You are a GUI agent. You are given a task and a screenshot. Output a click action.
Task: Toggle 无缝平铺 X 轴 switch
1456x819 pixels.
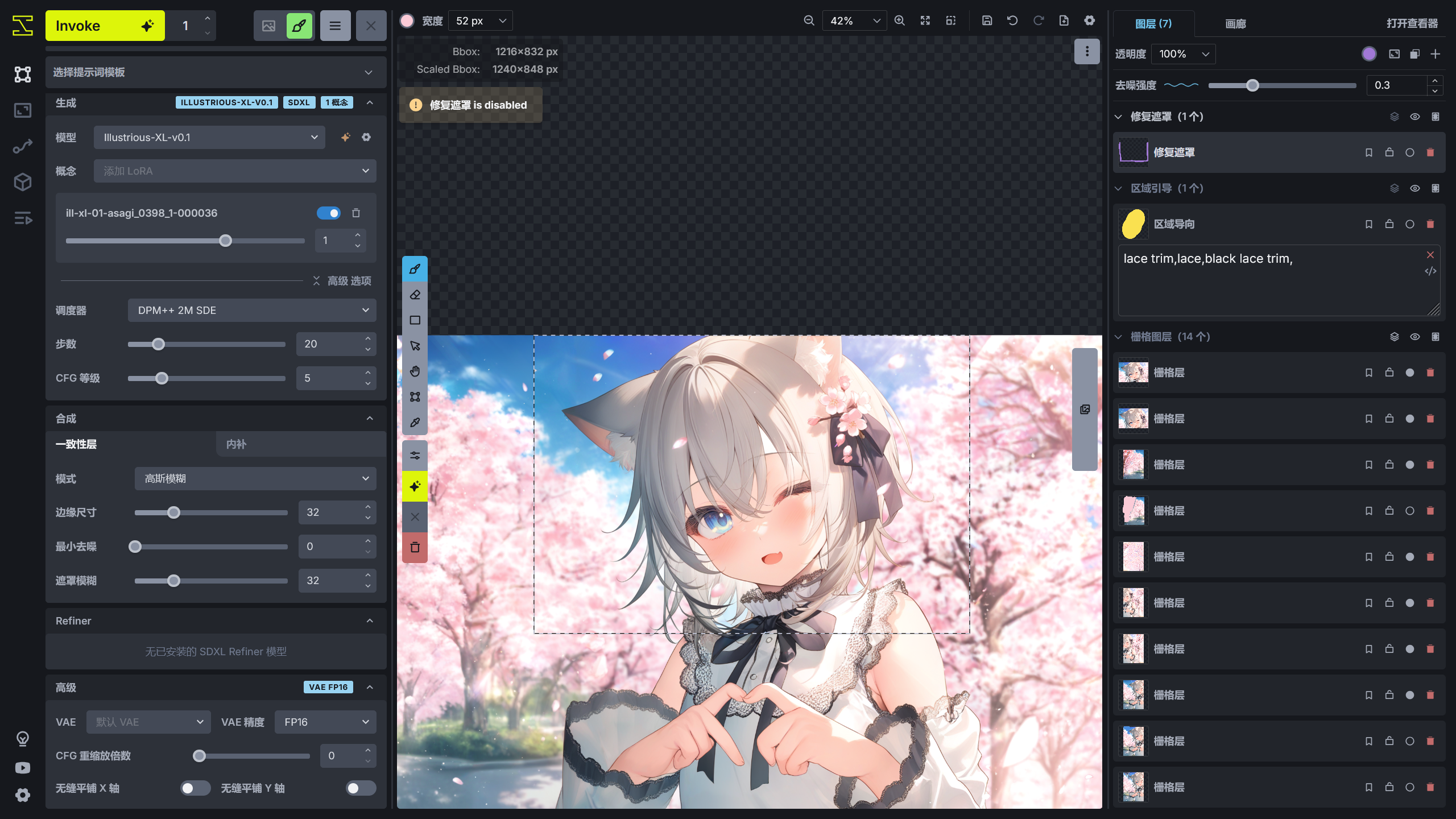tap(195, 788)
